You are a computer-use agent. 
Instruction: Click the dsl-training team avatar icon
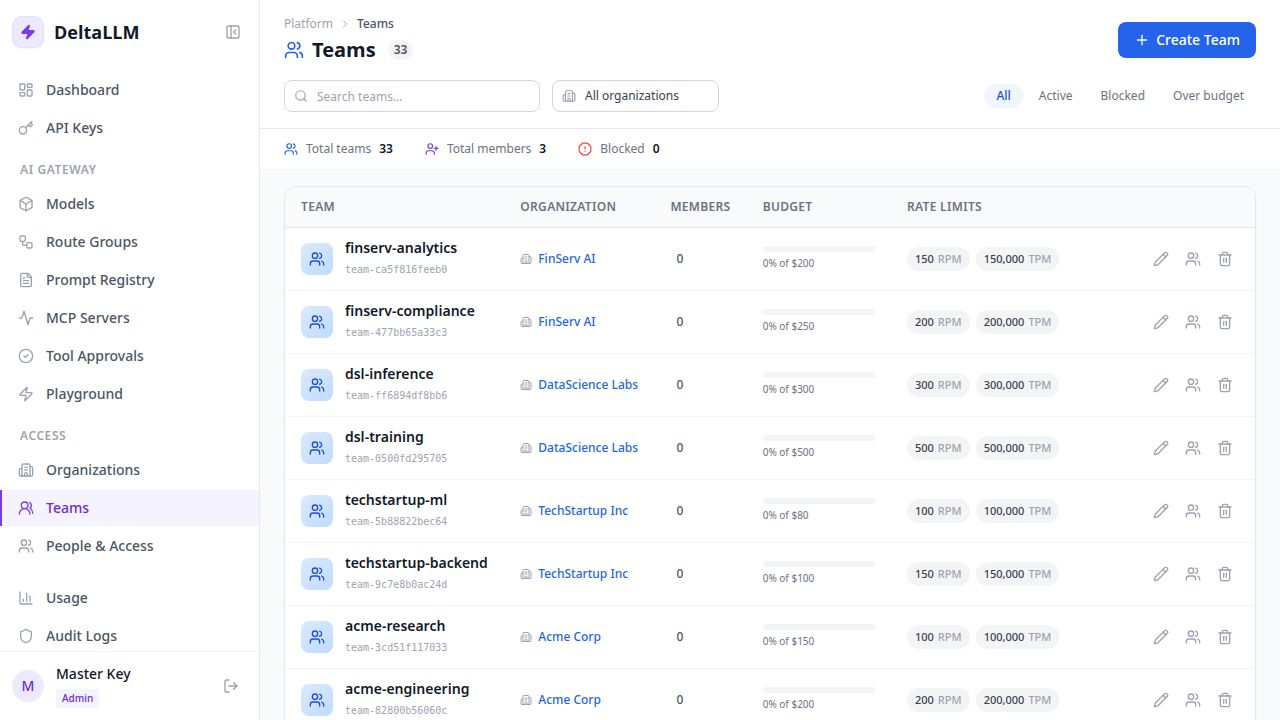[317, 448]
